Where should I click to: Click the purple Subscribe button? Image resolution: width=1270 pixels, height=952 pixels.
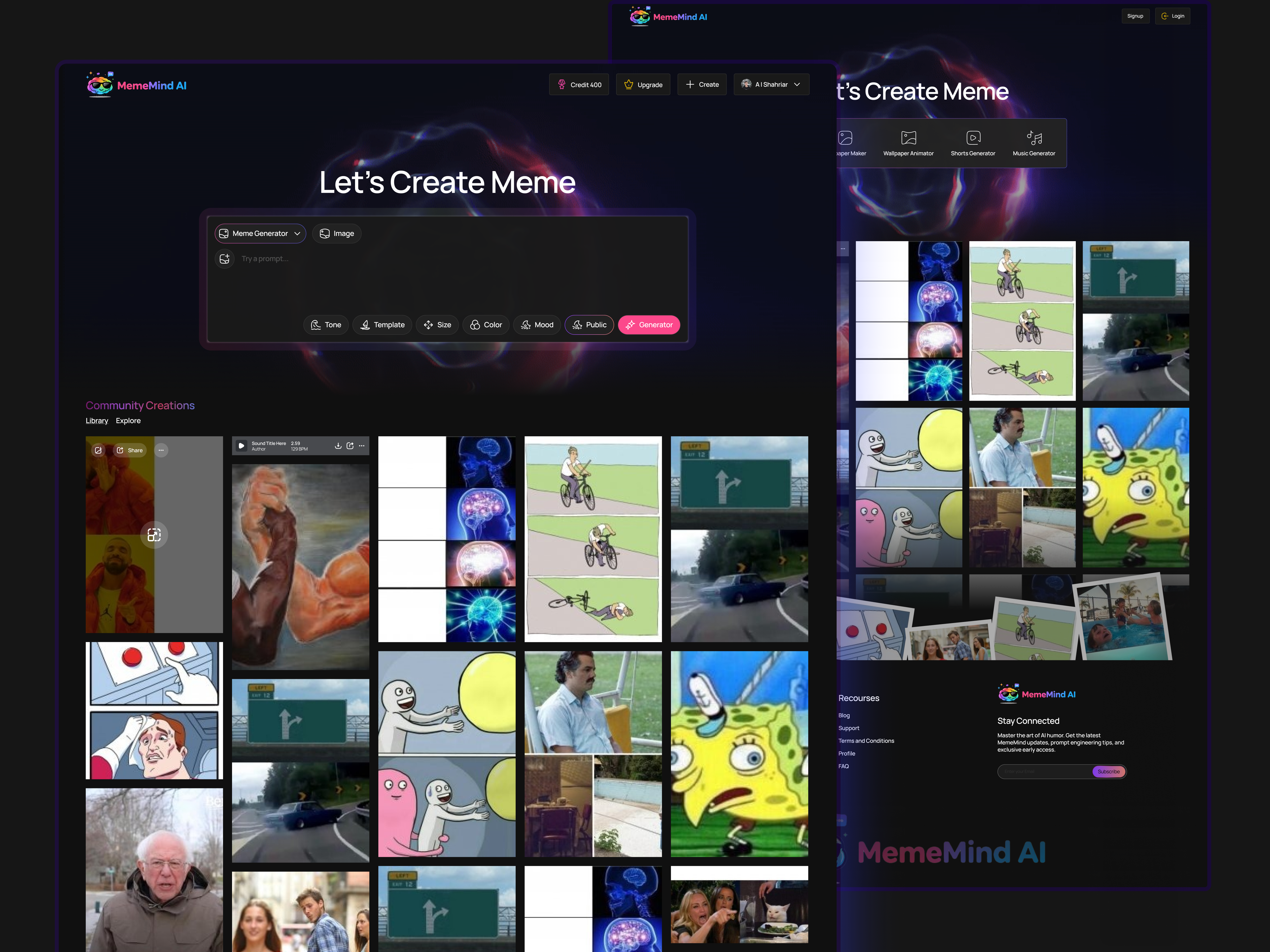1109,772
